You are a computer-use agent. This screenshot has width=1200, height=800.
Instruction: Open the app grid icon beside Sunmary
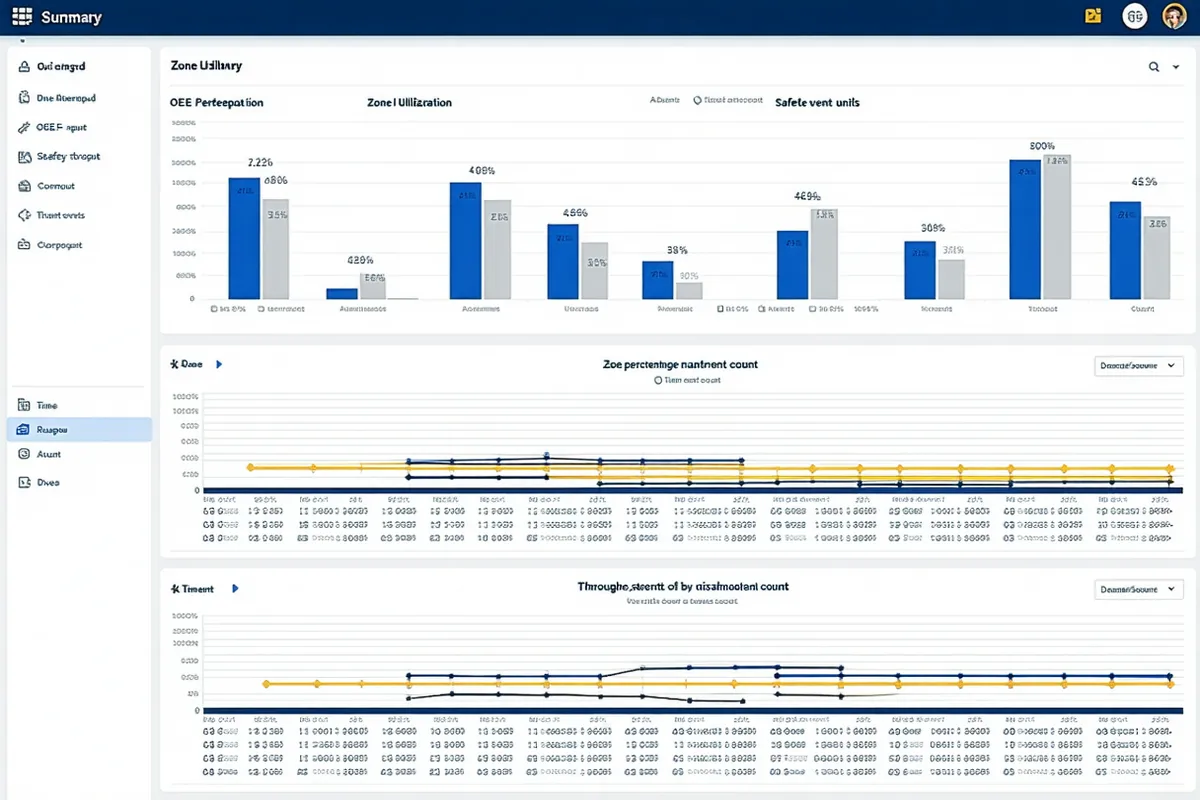(x=22, y=17)
